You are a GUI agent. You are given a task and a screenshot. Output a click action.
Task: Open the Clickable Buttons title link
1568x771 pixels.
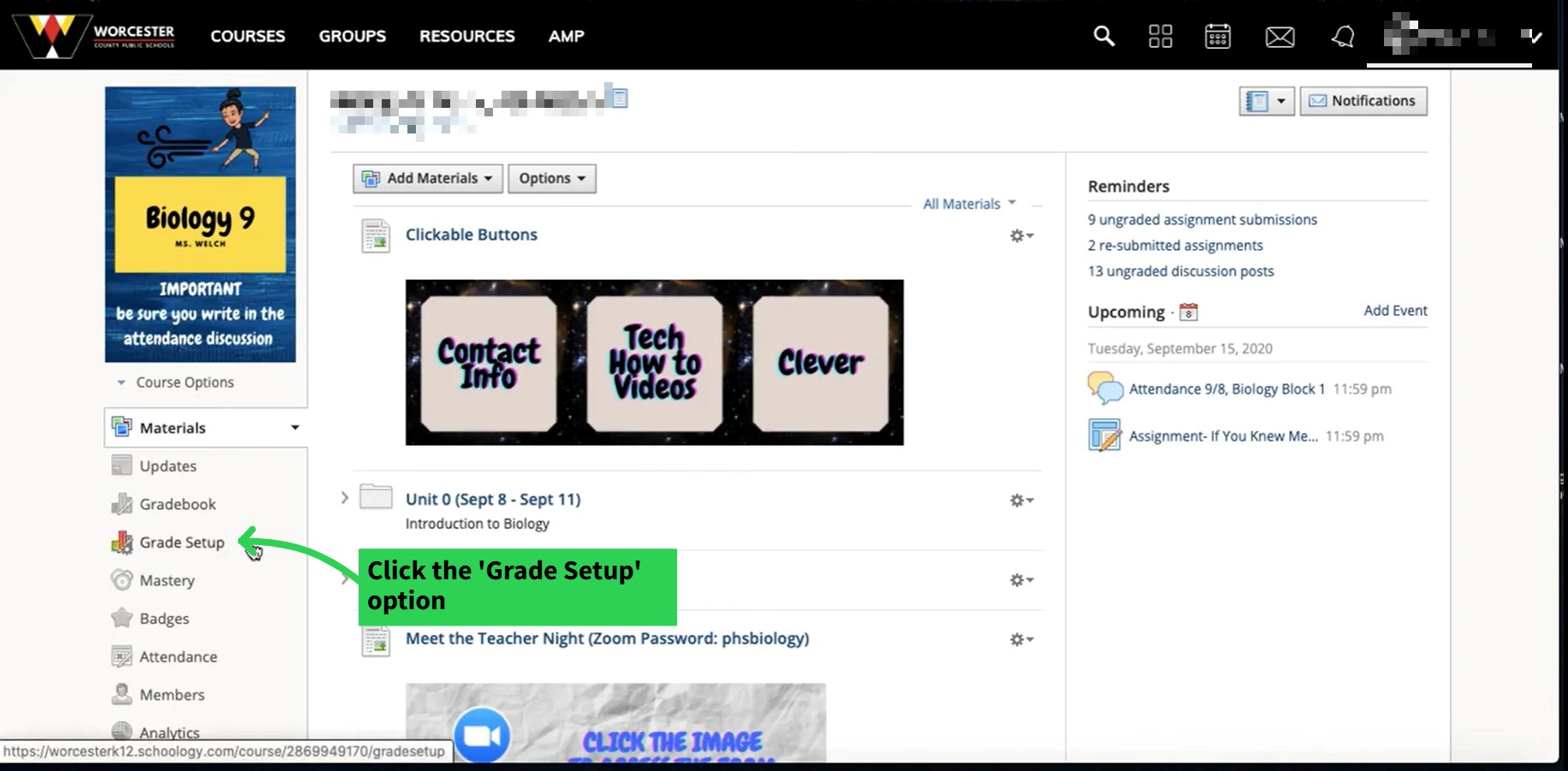472,234
